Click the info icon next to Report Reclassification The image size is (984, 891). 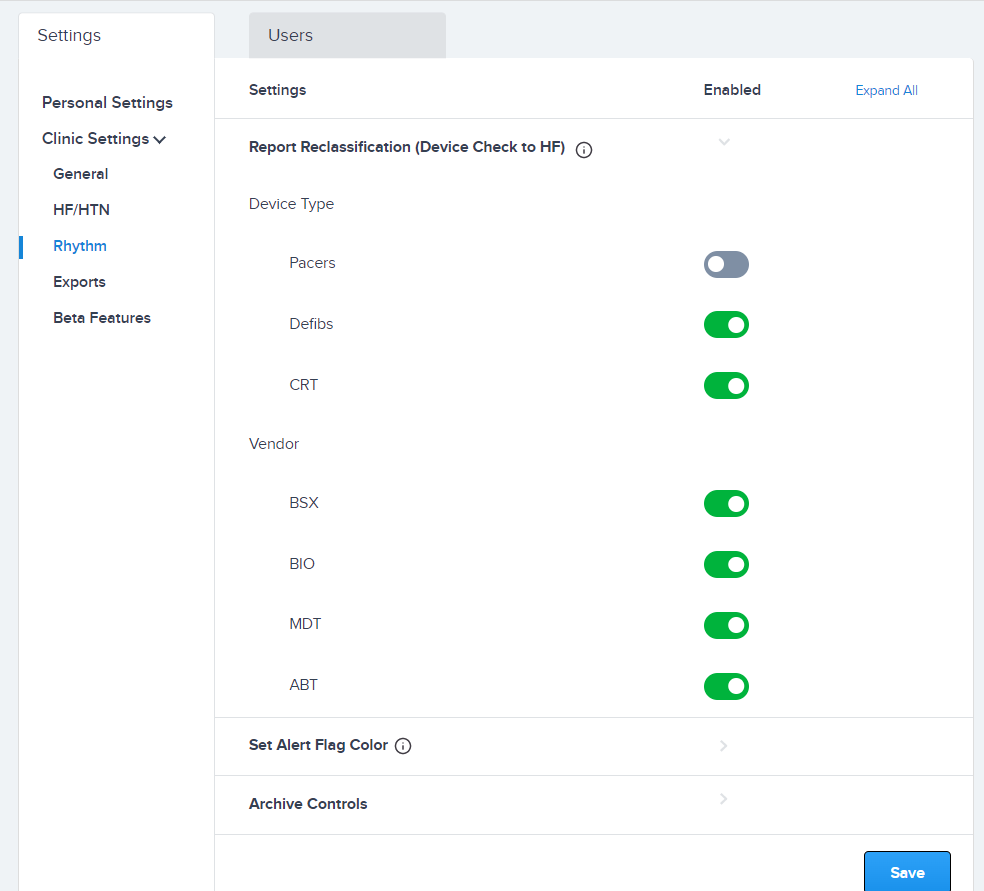(x=583, y=149)
